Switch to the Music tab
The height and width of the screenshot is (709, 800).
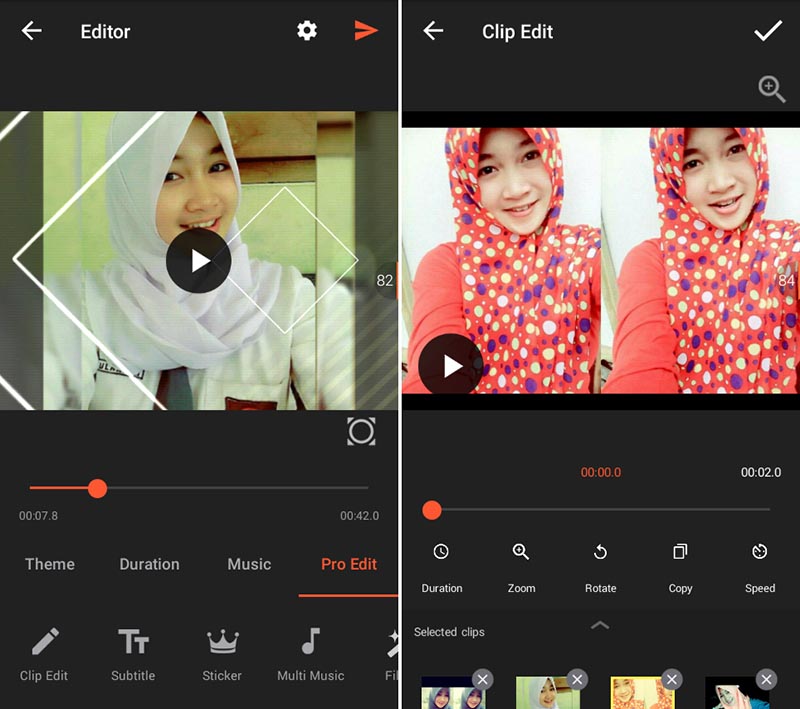click(248, 565)
